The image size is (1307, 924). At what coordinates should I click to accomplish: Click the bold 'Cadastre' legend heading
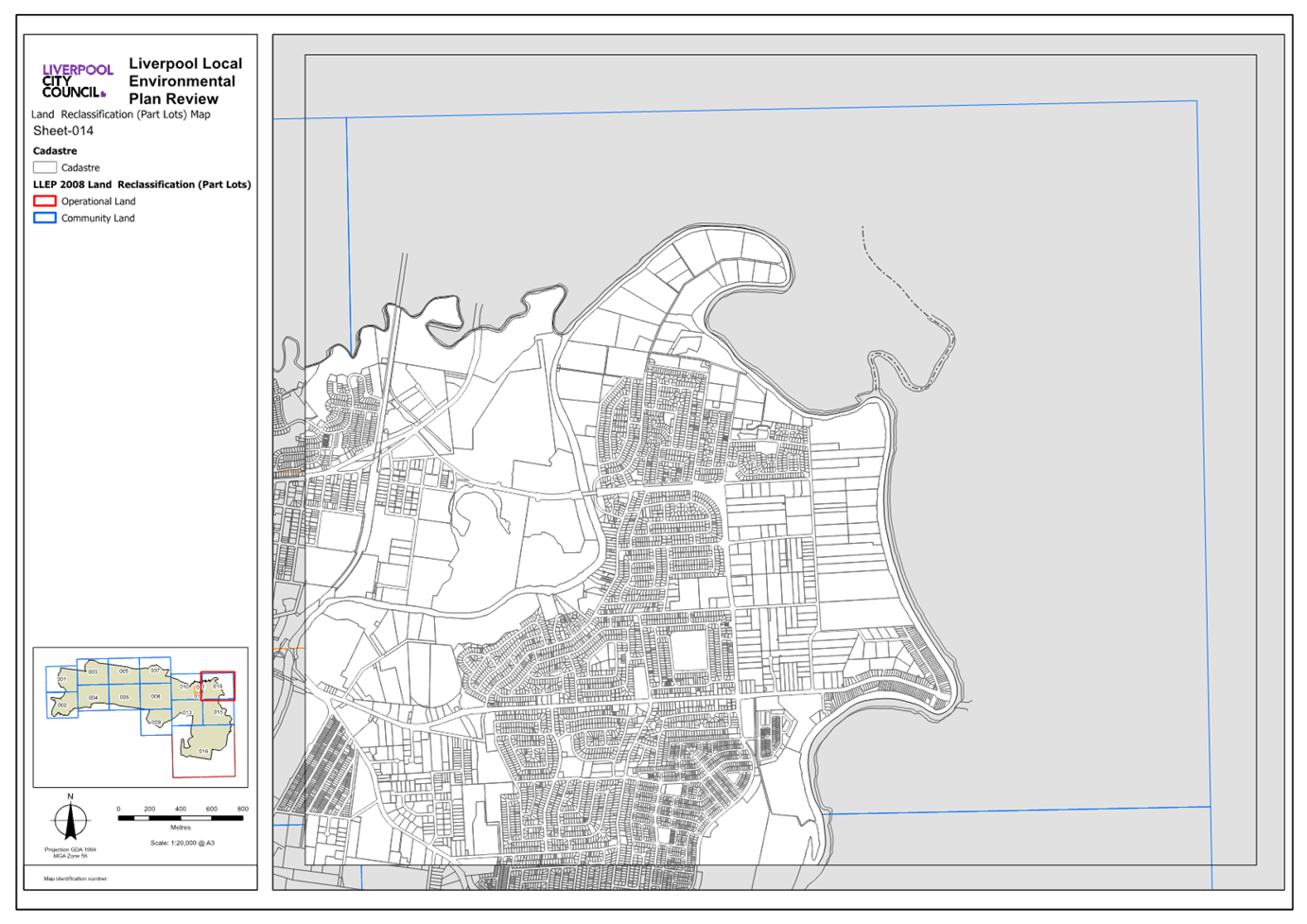(55, 151)
